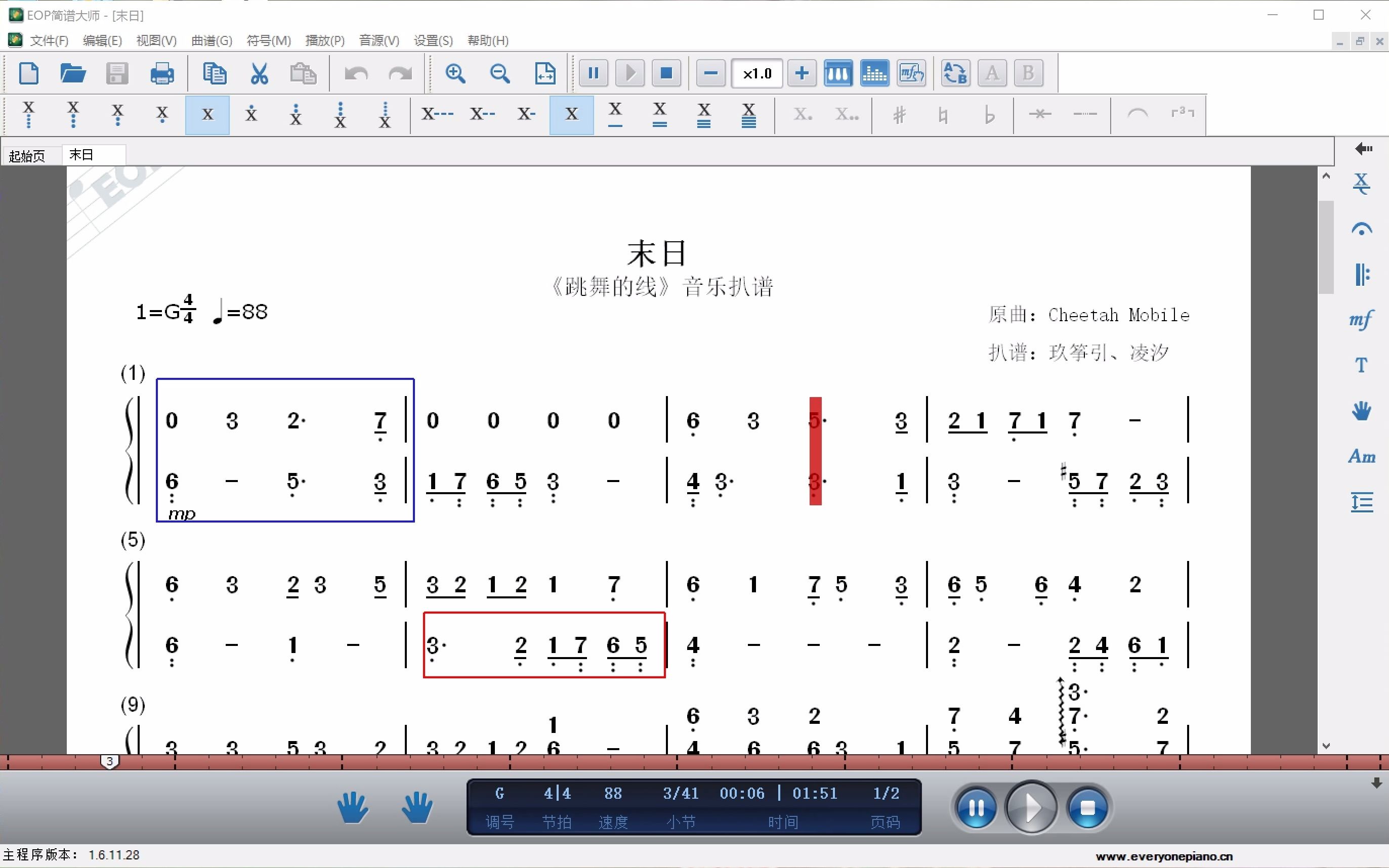Screen dimensions: 1389x868
Task: Select the slur/tie tool in right sidebar
Action: pyautogui.click(x=1362, y=227)
